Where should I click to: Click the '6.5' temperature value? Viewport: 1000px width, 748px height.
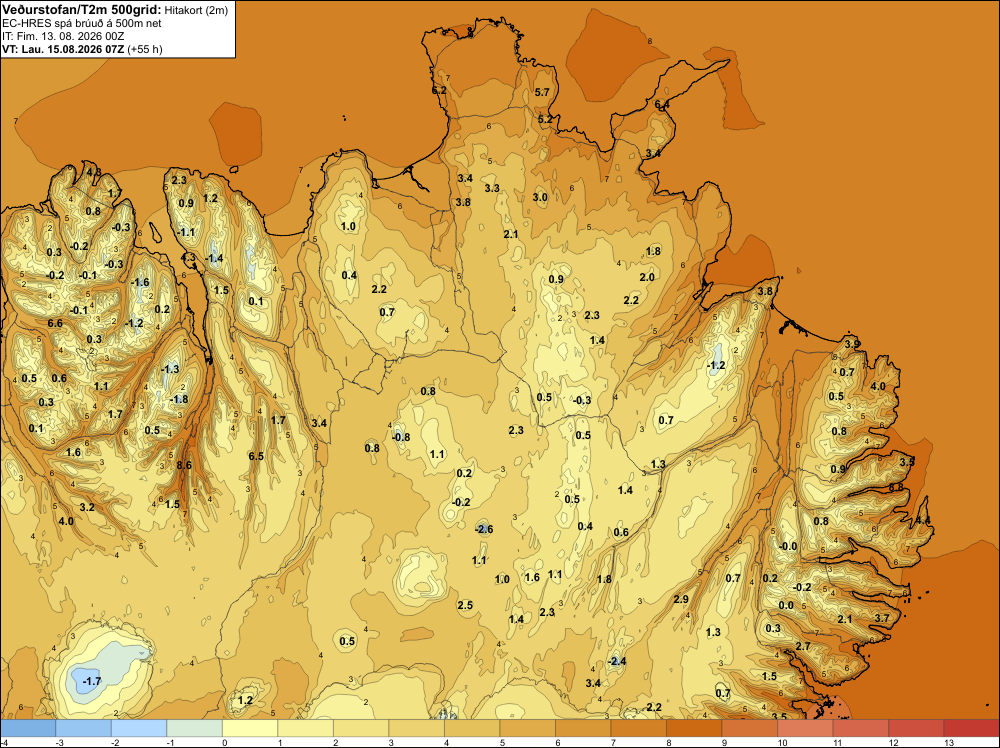[256, 456]
